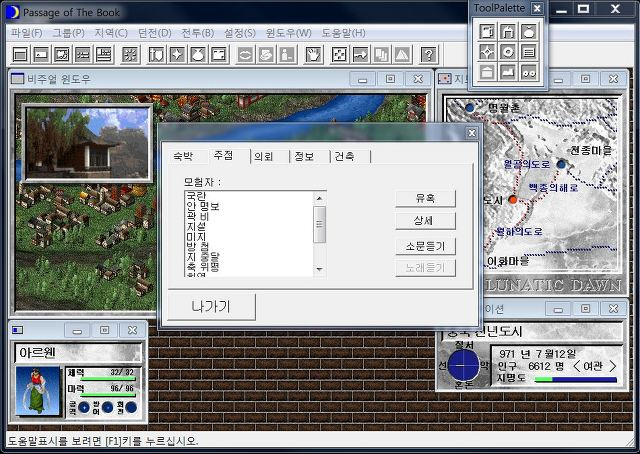
Task: Click the triangle camp toolbar icon
Action: coord(402,54)
